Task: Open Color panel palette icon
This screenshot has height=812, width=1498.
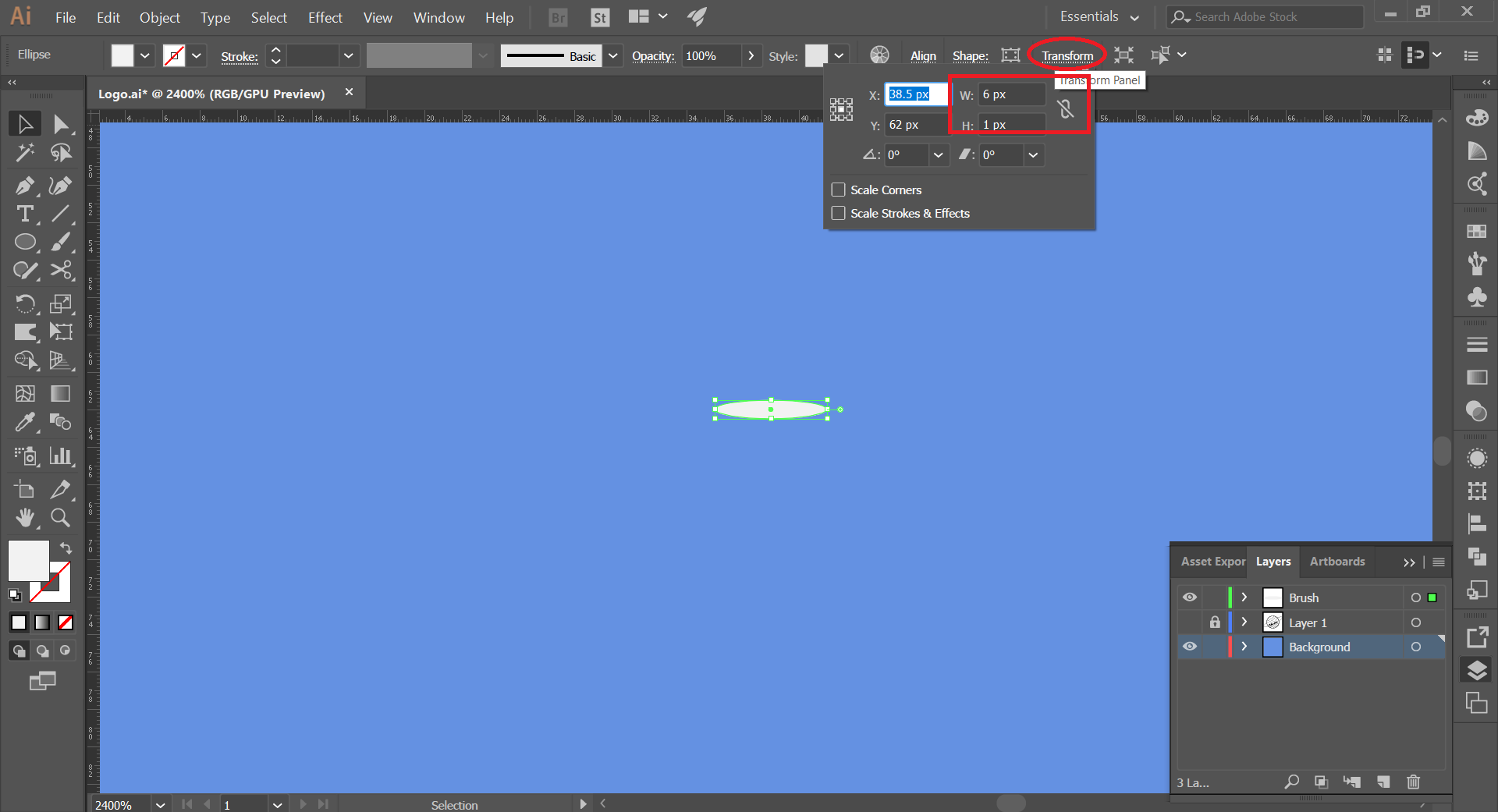Action: click(x=1477, y=118)
